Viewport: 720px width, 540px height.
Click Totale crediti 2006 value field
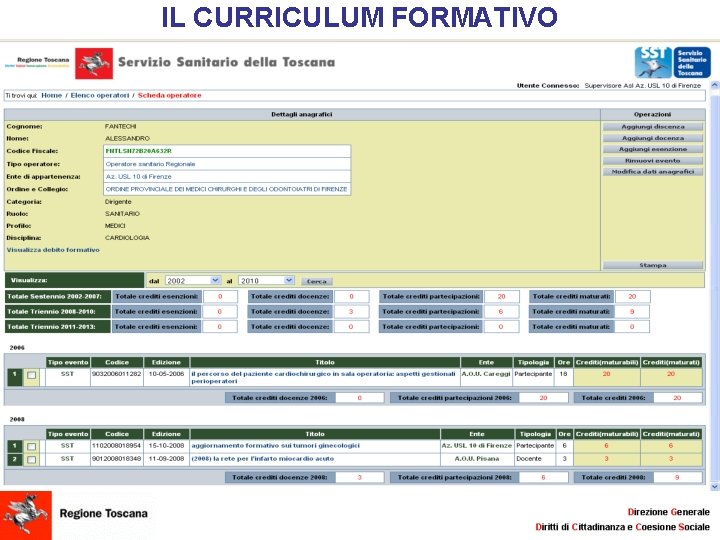tap(677, 398)
